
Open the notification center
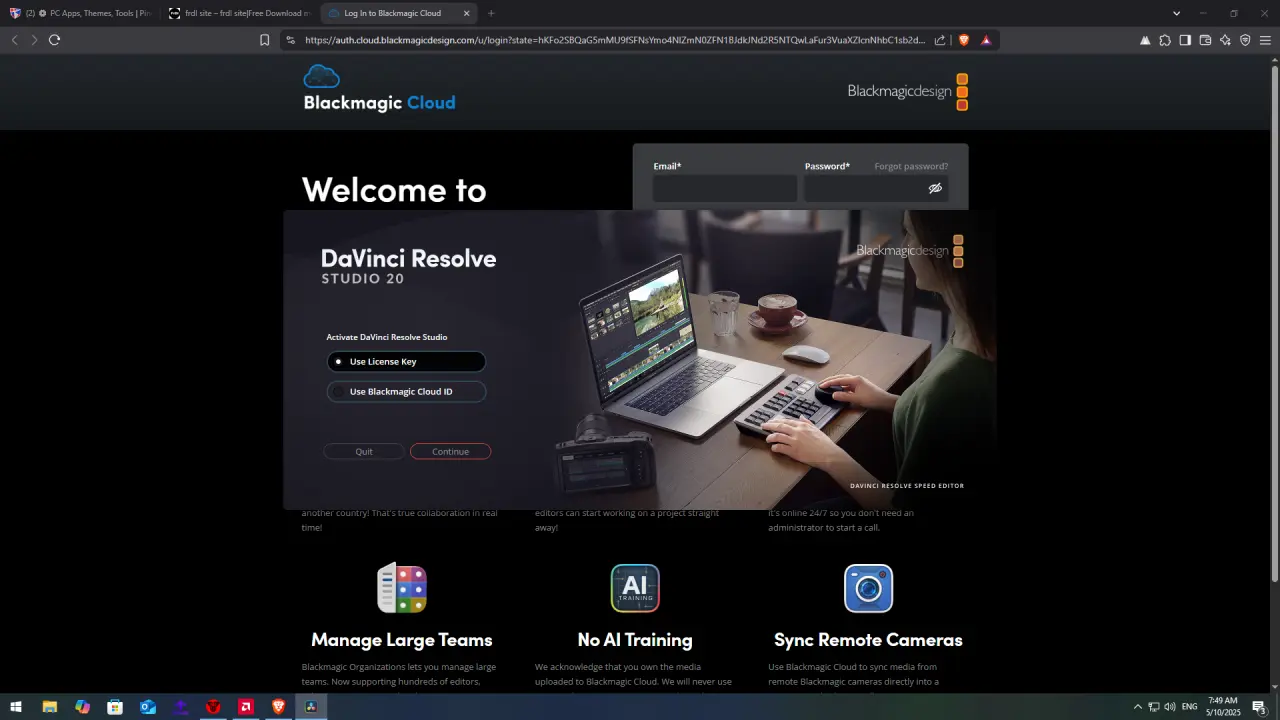click(x=1260, y=707)
